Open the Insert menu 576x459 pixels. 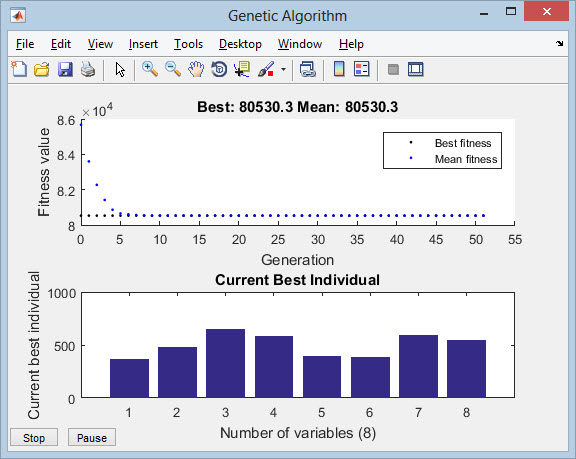click(143, 44)
